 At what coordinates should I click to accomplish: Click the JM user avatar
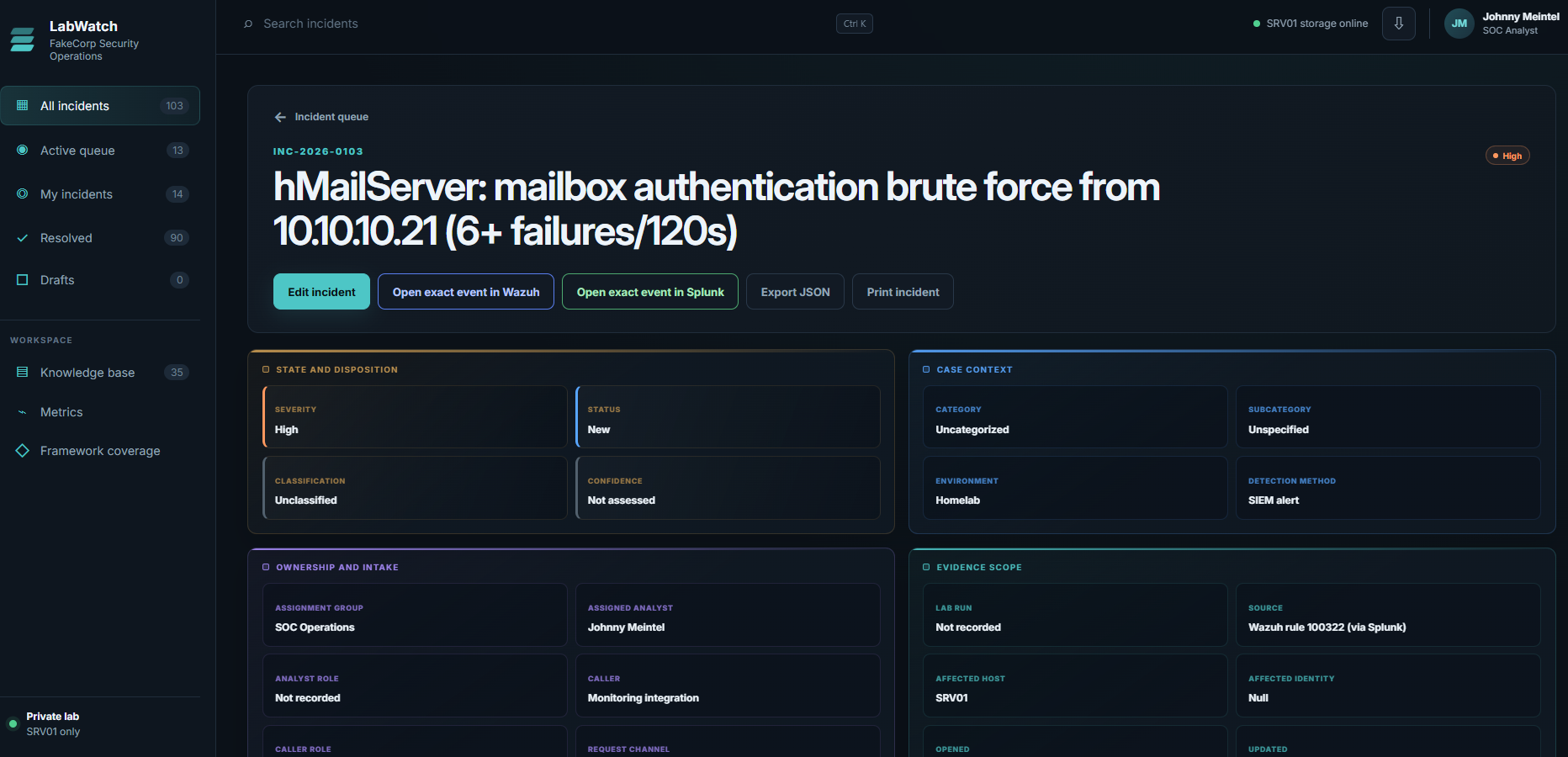tap(1459, 24)
